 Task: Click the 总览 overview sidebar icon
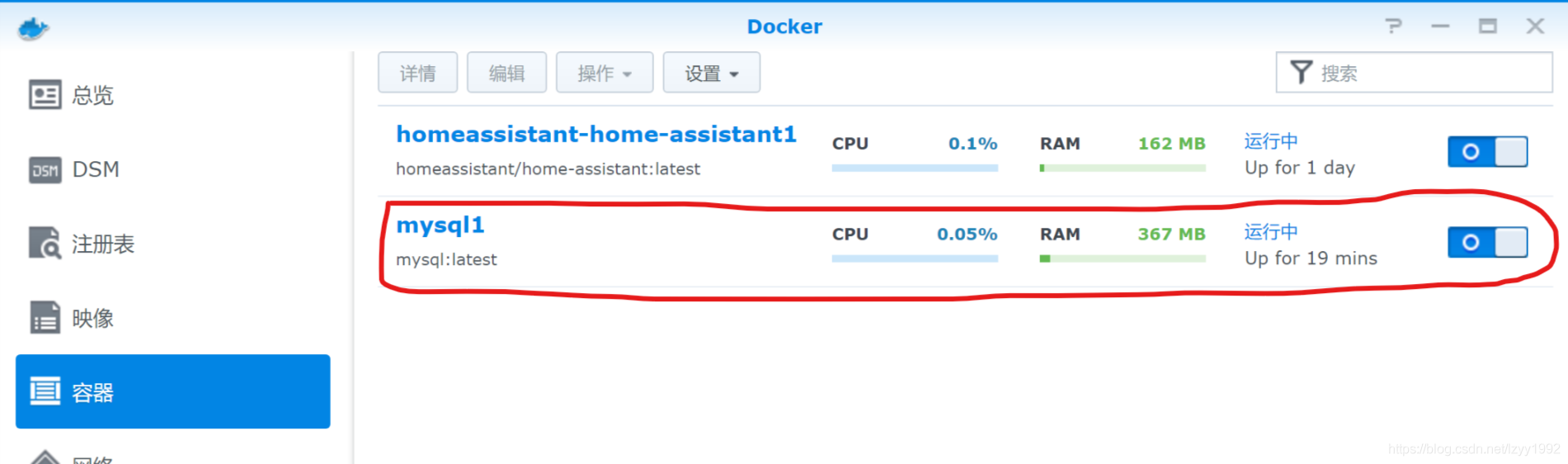(45, 95)
